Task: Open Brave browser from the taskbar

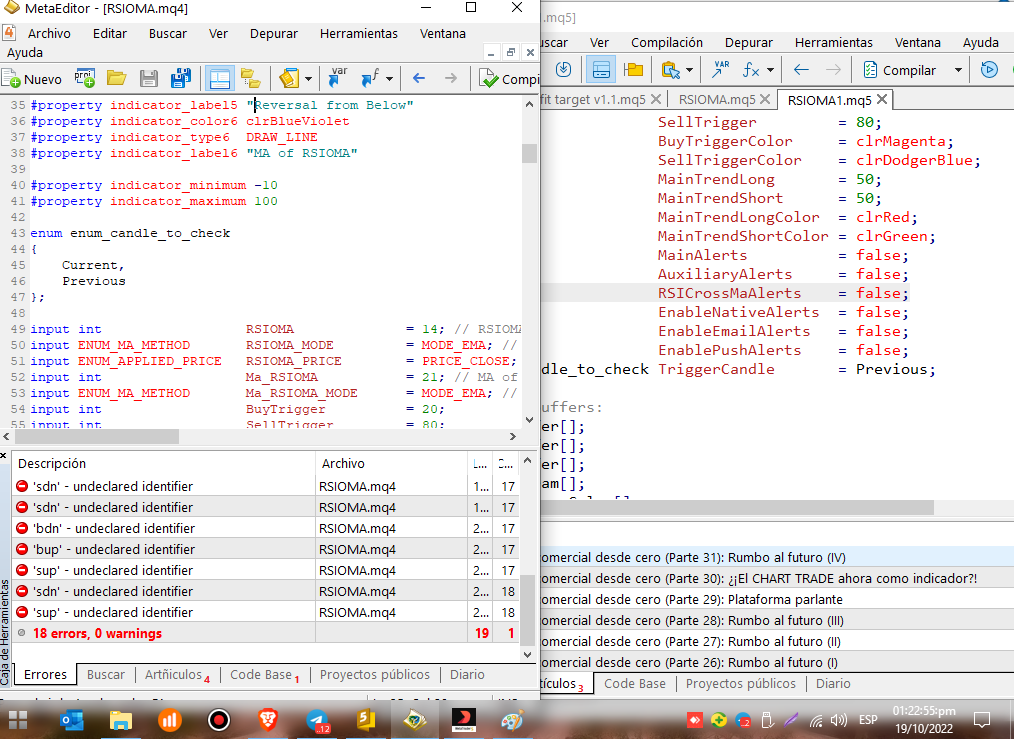Action: pos(267,720)
